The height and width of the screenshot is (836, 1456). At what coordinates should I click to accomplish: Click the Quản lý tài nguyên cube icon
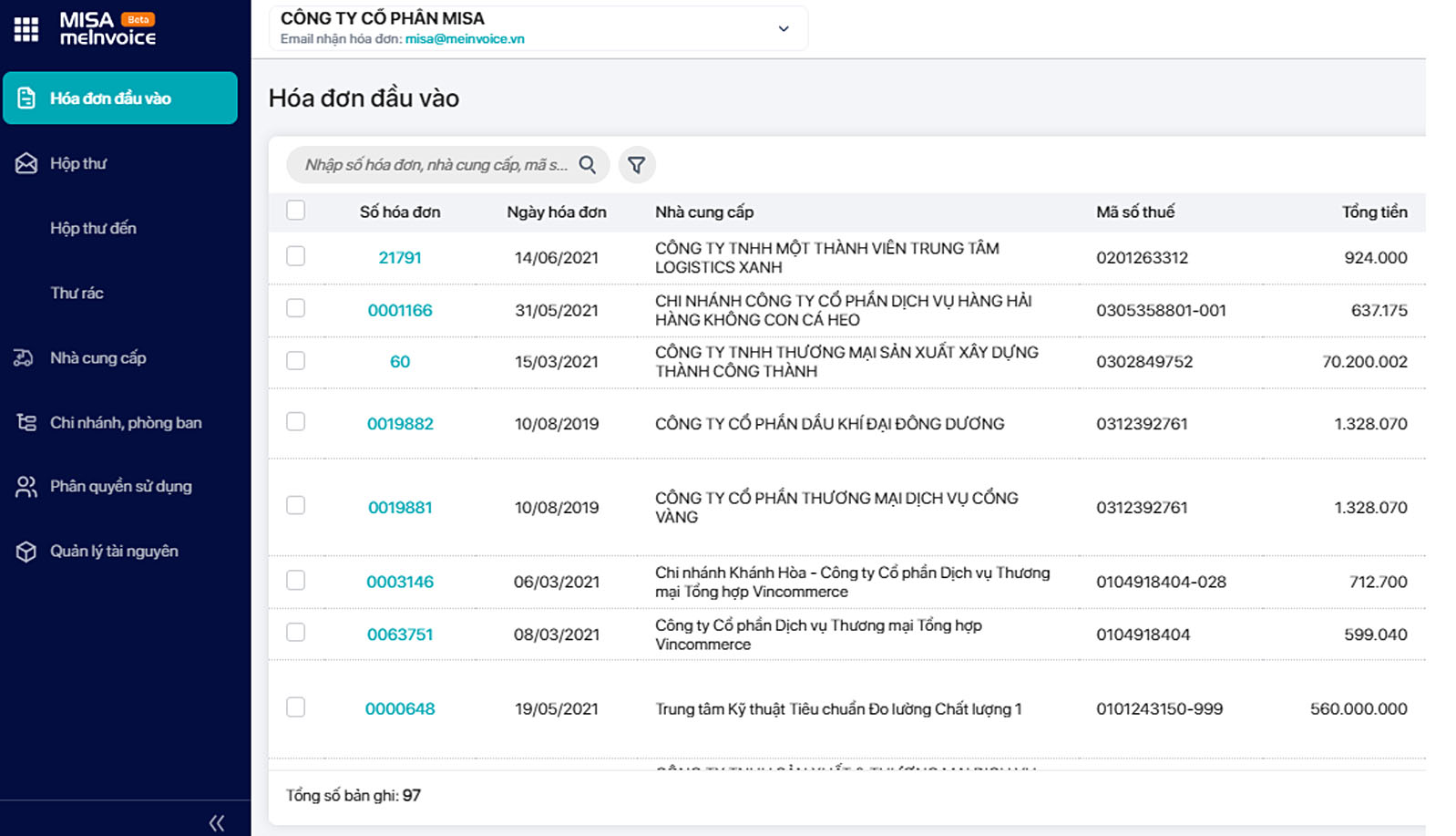point(26,552)
